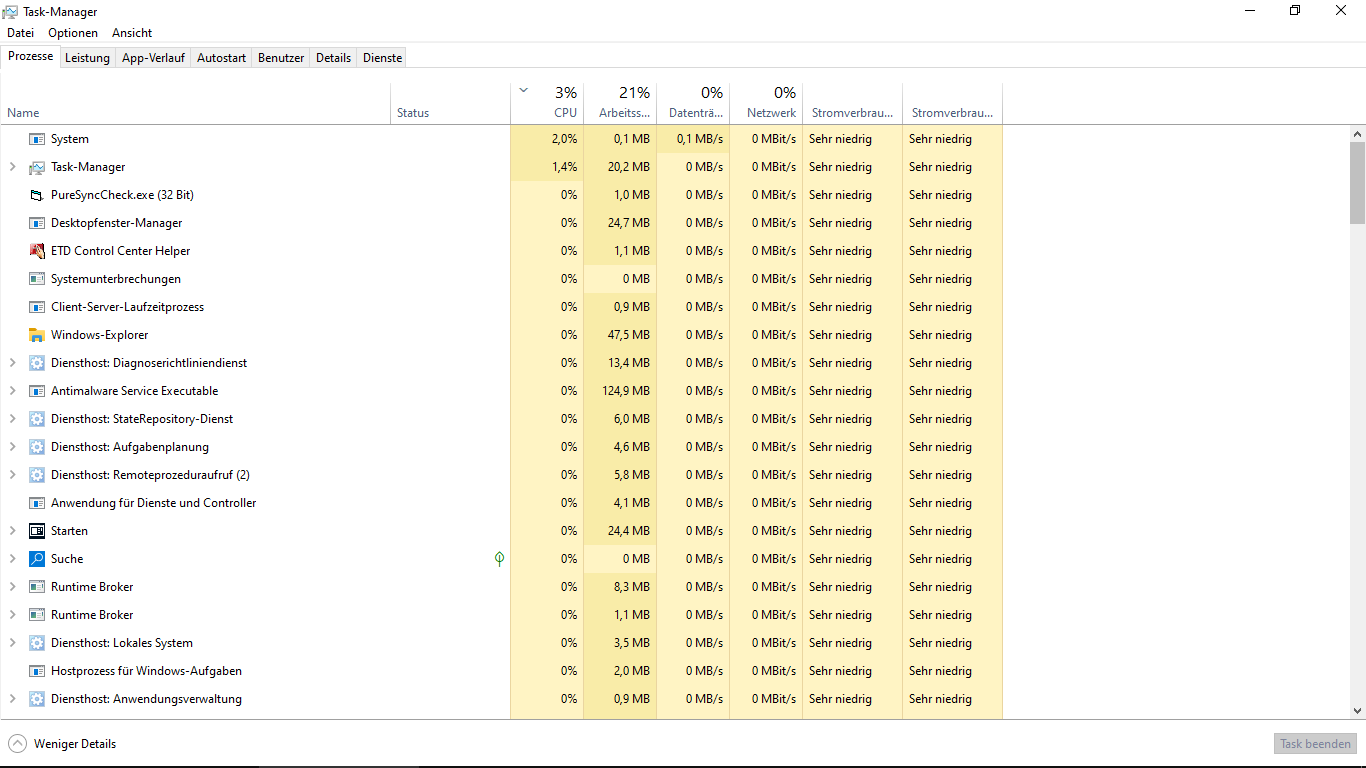Click the scroll up arrow of process list
1366x768 pixels.
(1357, 134)
